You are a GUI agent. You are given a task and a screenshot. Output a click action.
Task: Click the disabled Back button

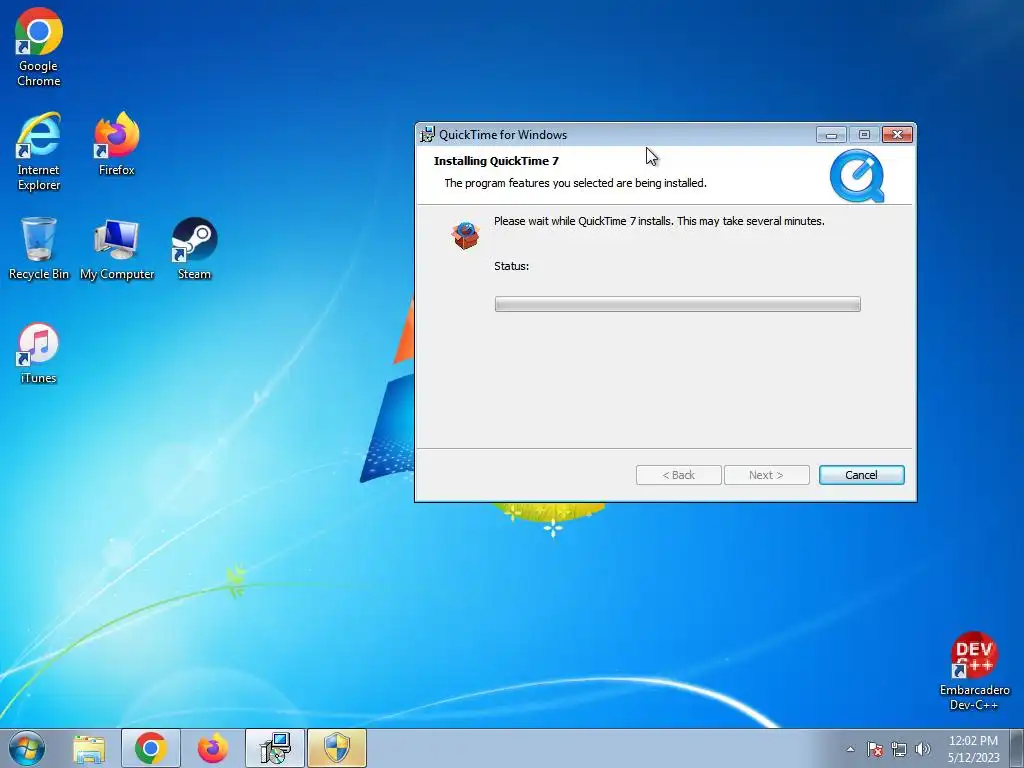click(679, 475)
